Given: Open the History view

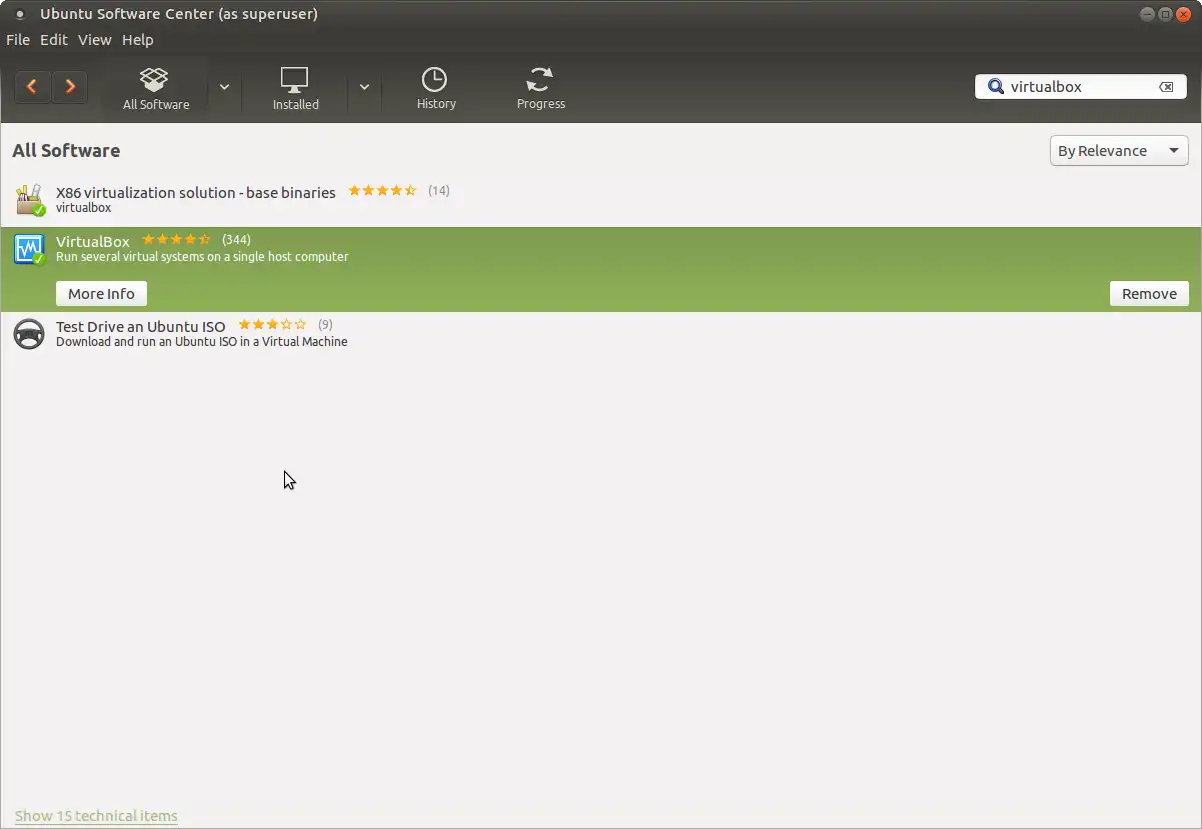Looking at the screenshot, I should pos(436,88).
